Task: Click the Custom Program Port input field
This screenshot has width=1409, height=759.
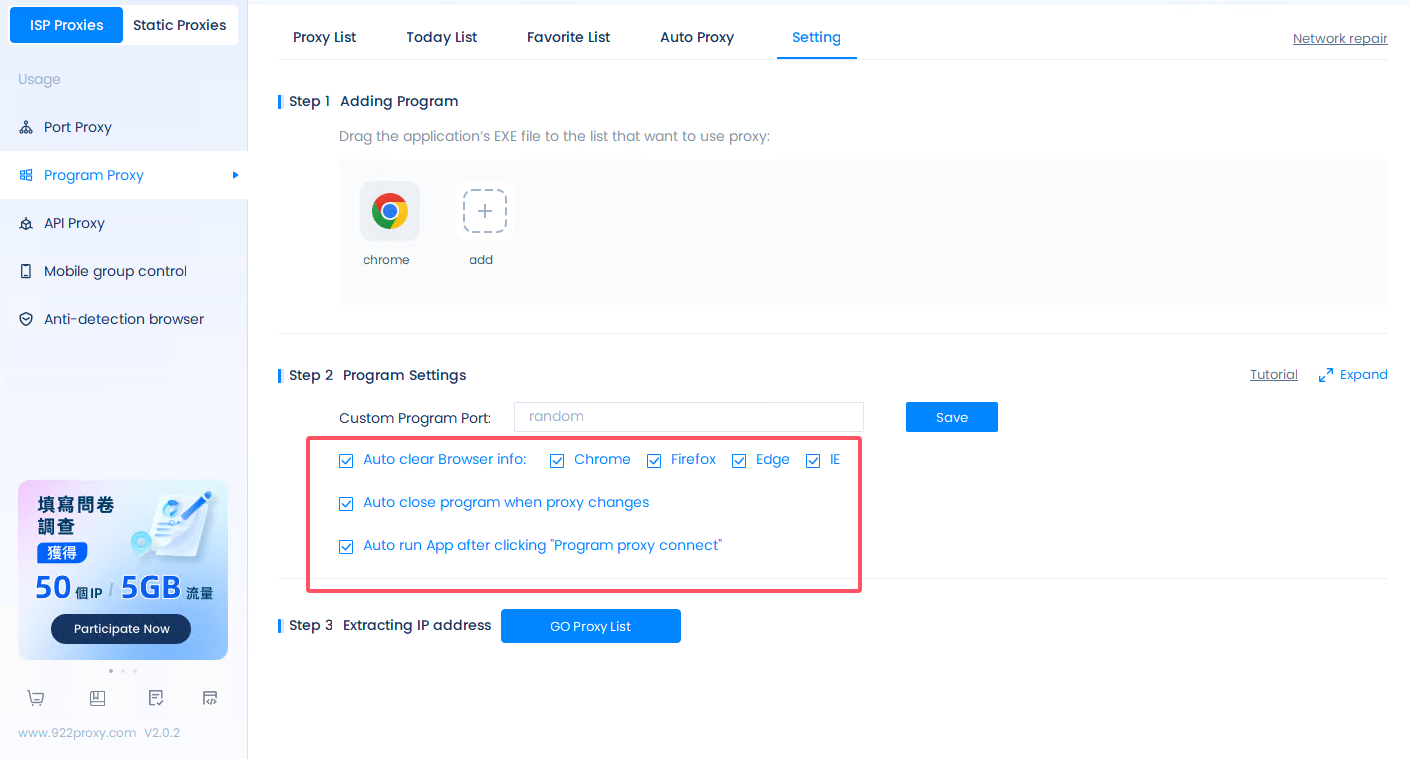Action: [x=688, y=417]
